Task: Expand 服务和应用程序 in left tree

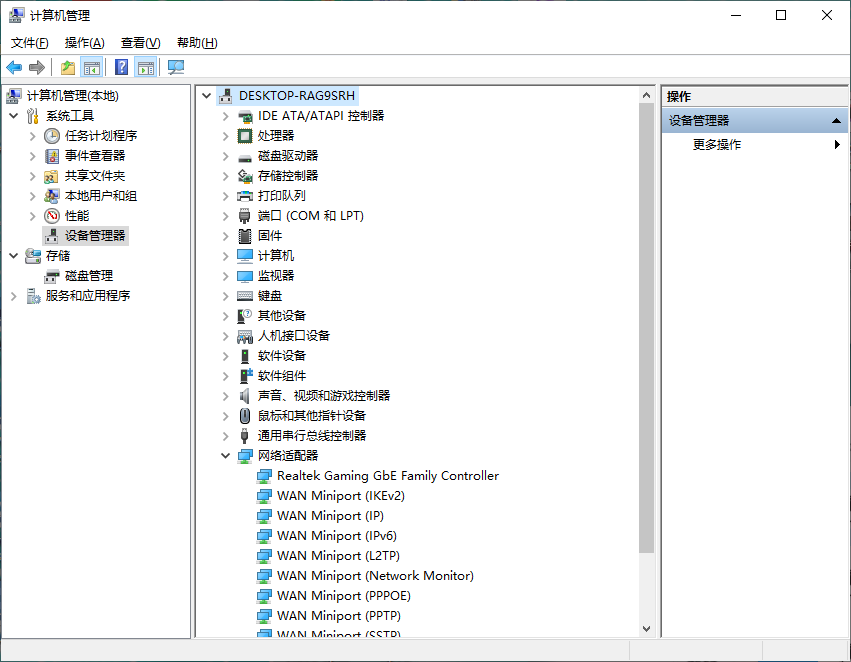Action: 13,296
